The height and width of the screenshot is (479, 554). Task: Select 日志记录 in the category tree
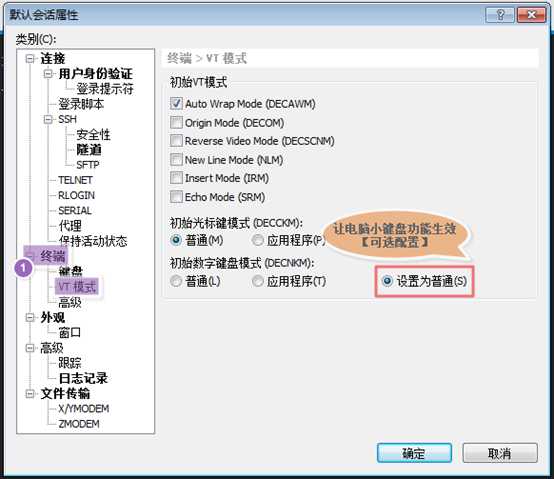point(83,378)
